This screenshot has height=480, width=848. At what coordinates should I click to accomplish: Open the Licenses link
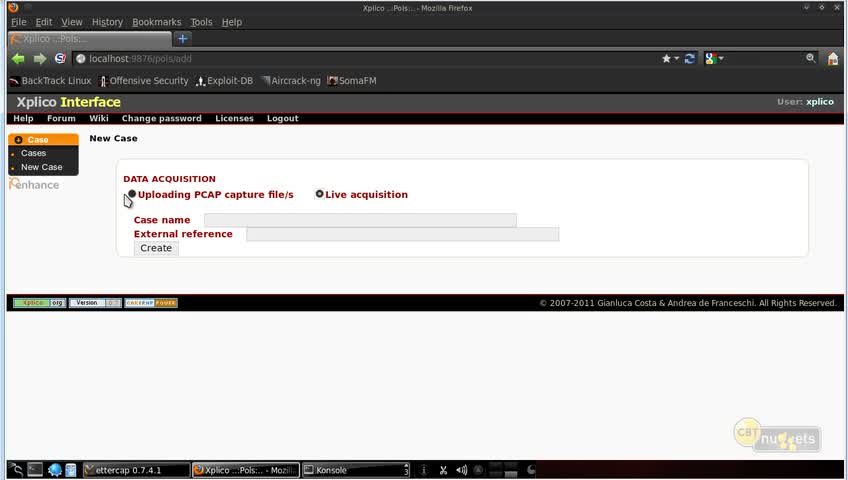[234, 118]
